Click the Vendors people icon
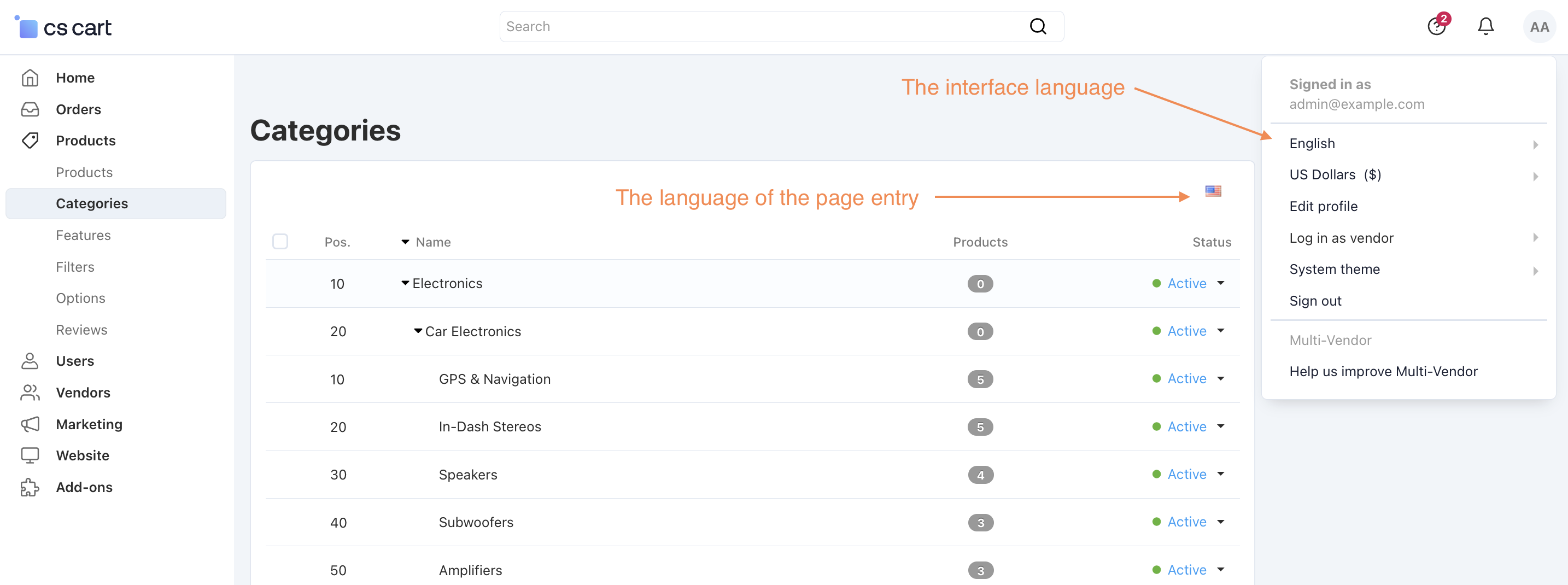The image size is (1568, 585). 30,393
